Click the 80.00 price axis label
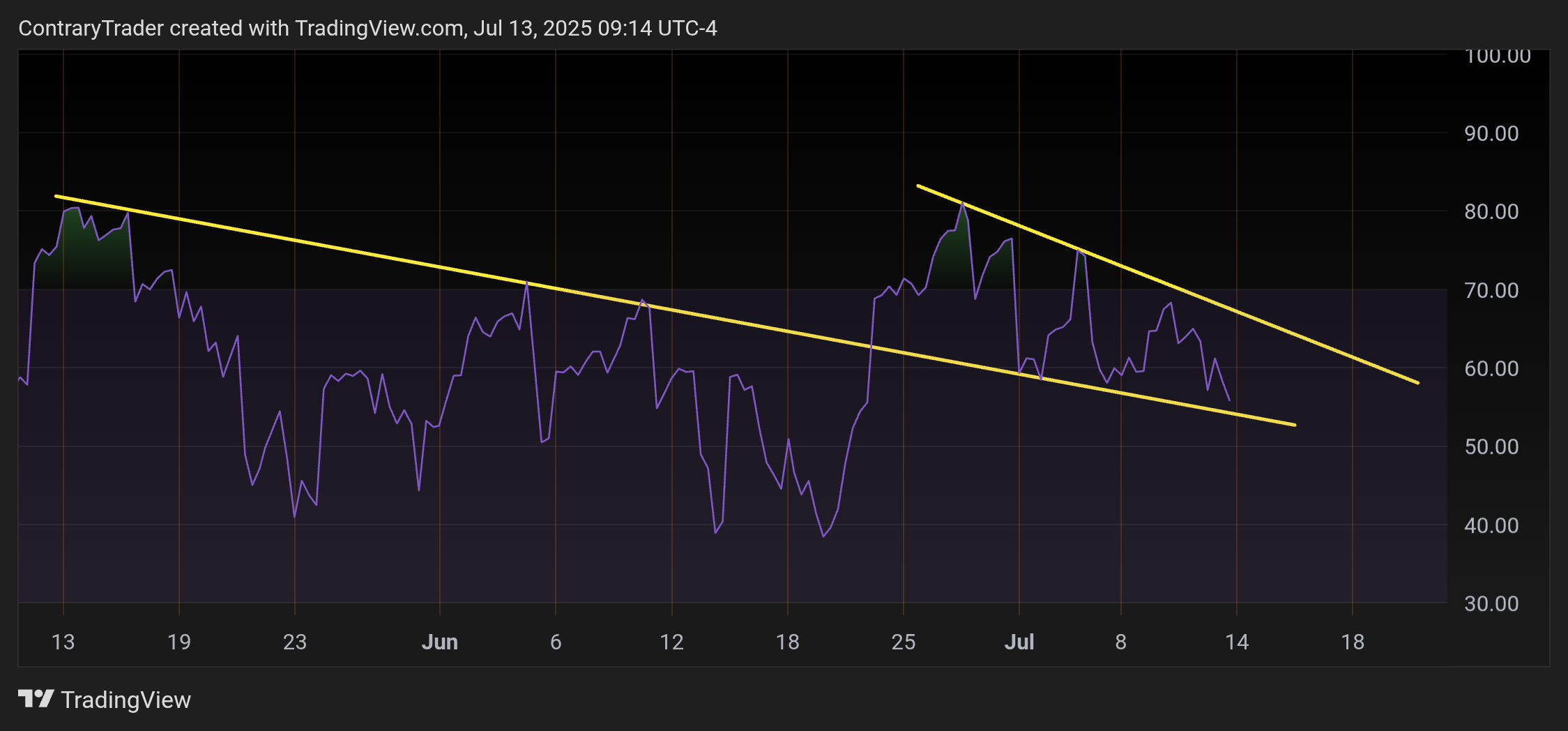 click(x=1491, y=211)
